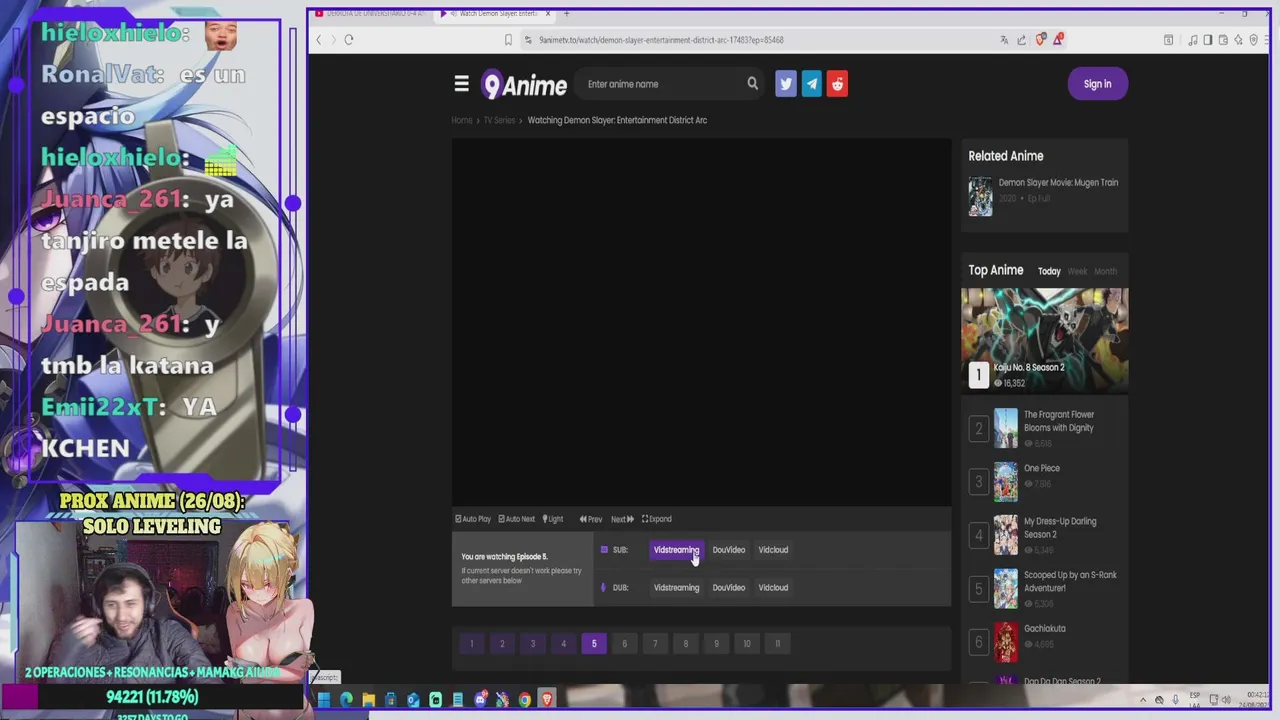Switch Top Anime to Week tab
Screen dimensions: 1280x720
pyautogui.click(x=1077, y=271)
